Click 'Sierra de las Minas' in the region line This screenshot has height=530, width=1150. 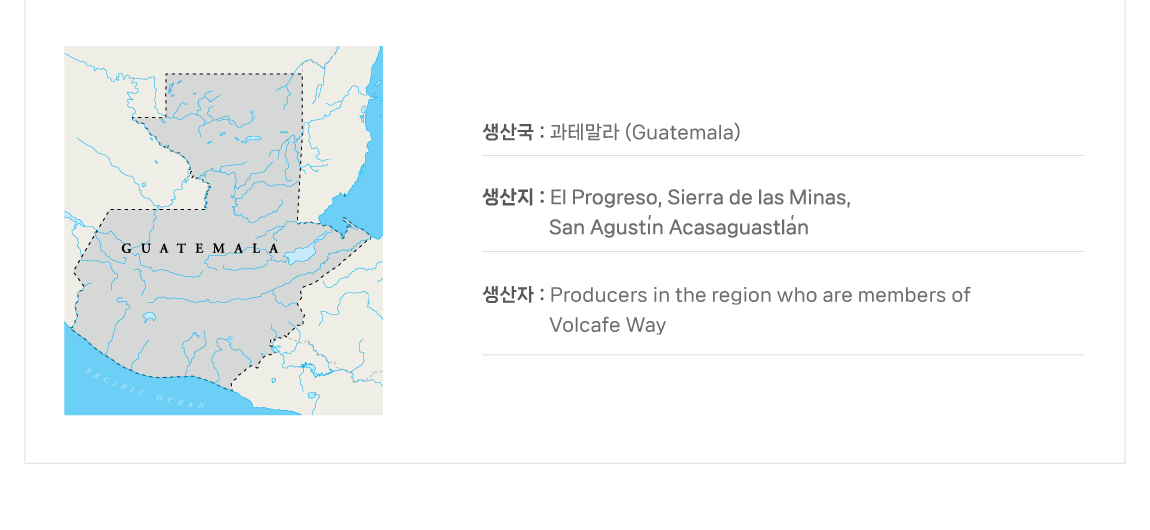(x=759, y=197)
